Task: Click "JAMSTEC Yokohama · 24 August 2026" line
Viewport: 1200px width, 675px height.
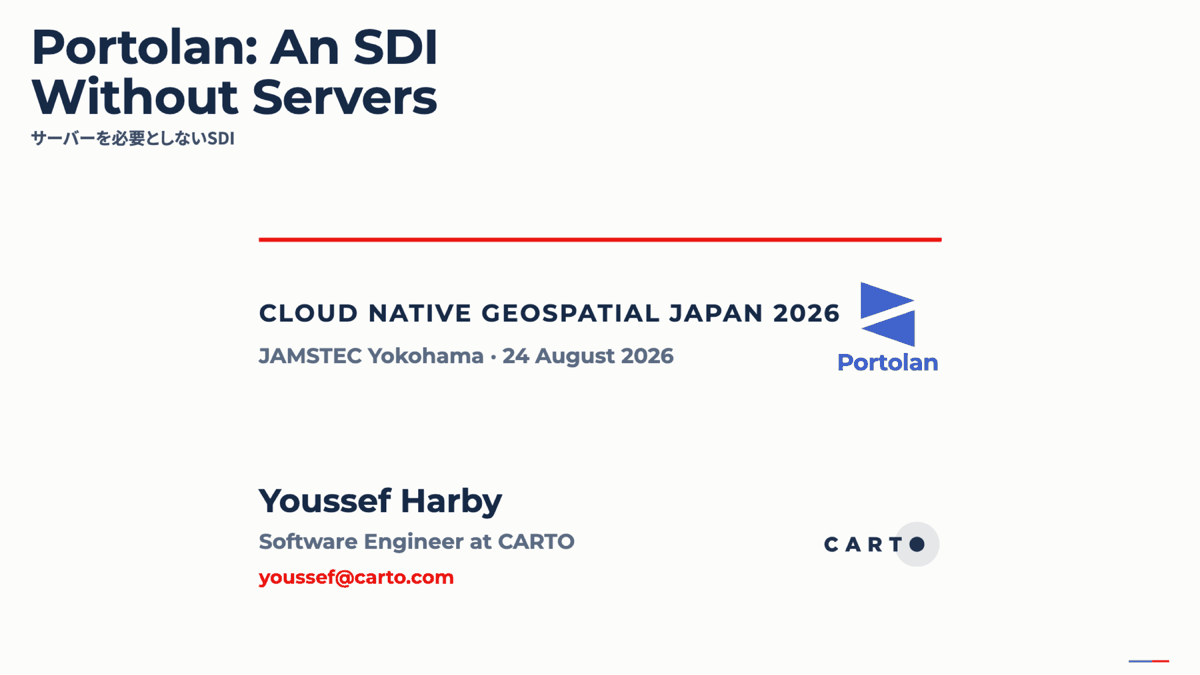Action: pyautogui.click(x=466, y=355)
